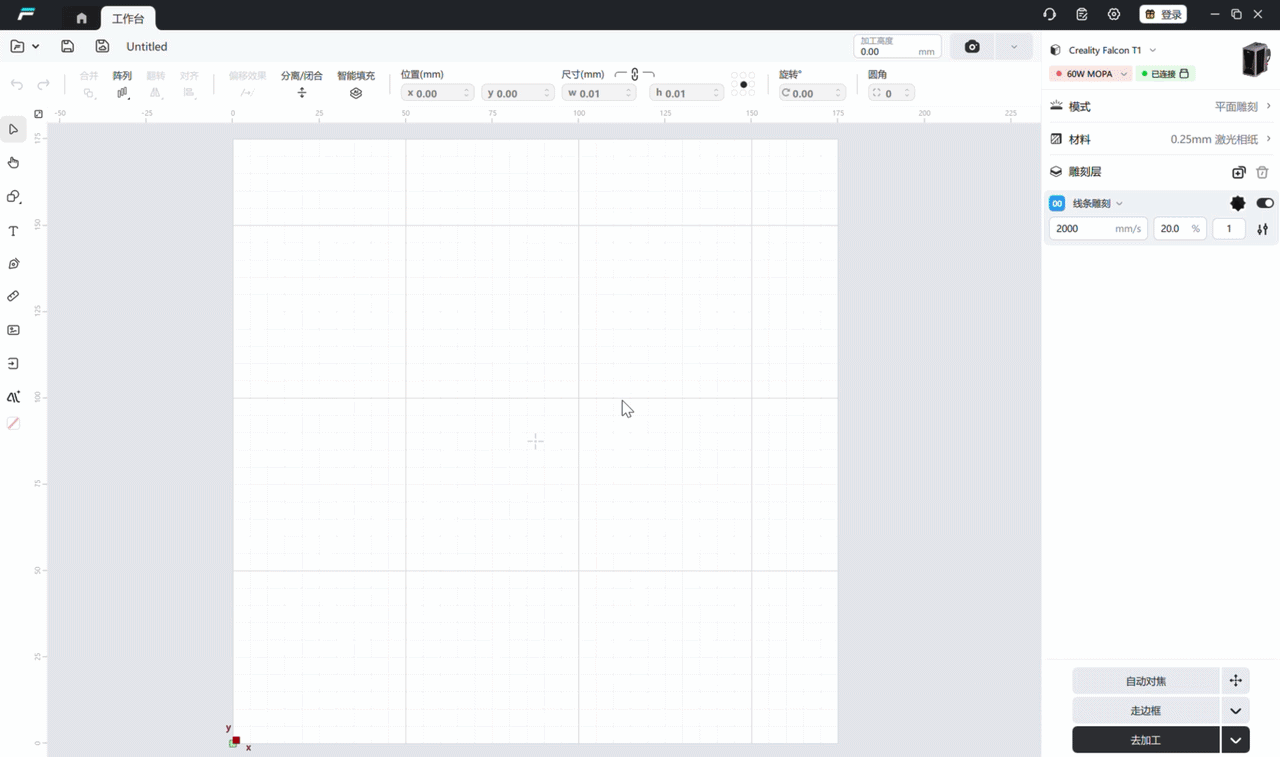Click the processing height (加工高度) input
Screen dimensions: 1280x757
pyautogui.click(x=897, y=47)
